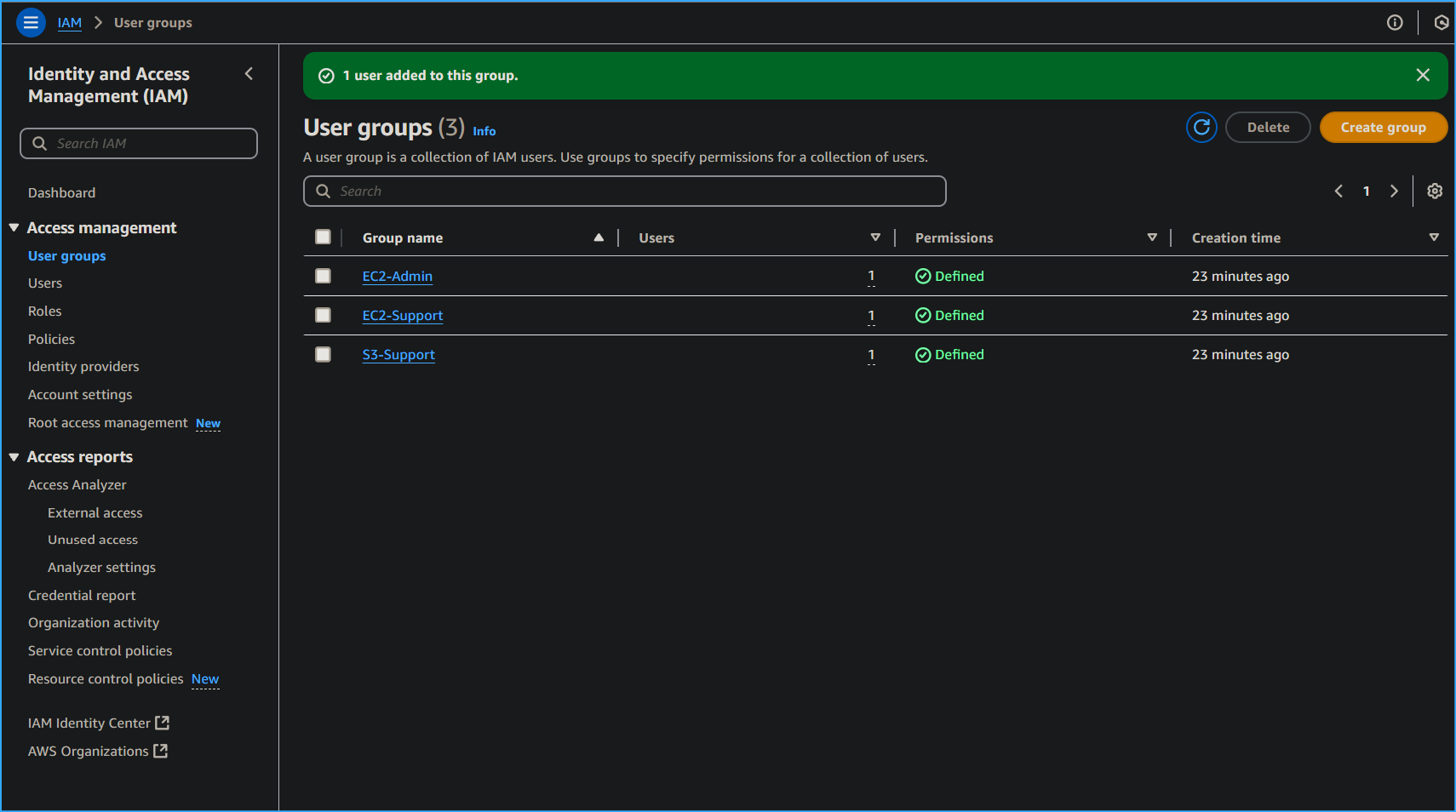The image size is (1456, 812).
Task: Open the EC2-Support group details
Action: point(403,315)
